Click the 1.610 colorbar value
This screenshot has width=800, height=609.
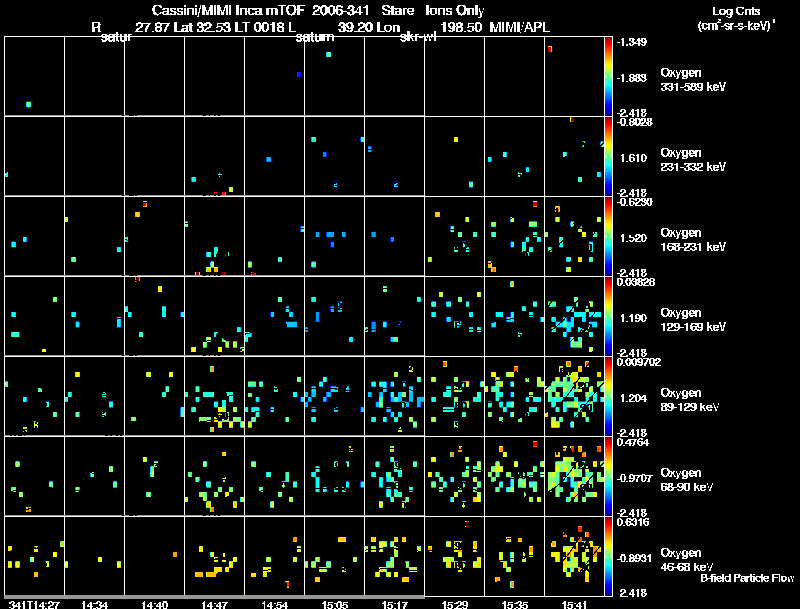[633, 158]
